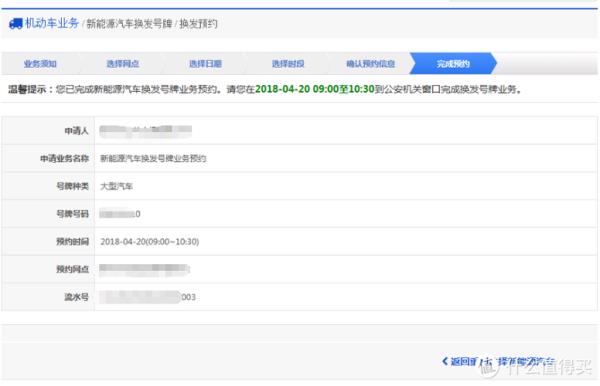Click the 号牌种类 row label
The image size is (600, 386).
point(72,186)
